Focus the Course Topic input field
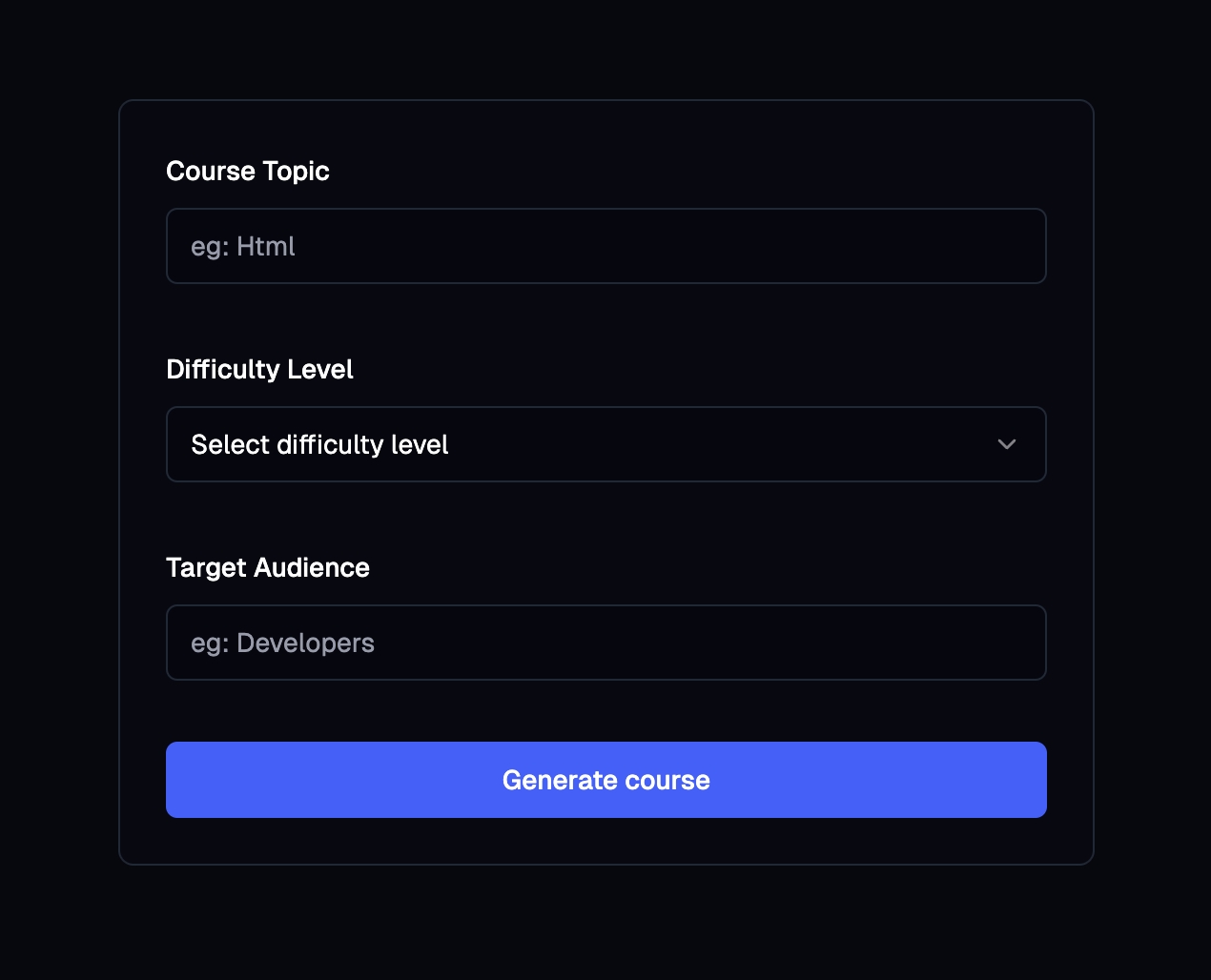The width and height of the screenshot is (1211, 980). coord(606,246)
